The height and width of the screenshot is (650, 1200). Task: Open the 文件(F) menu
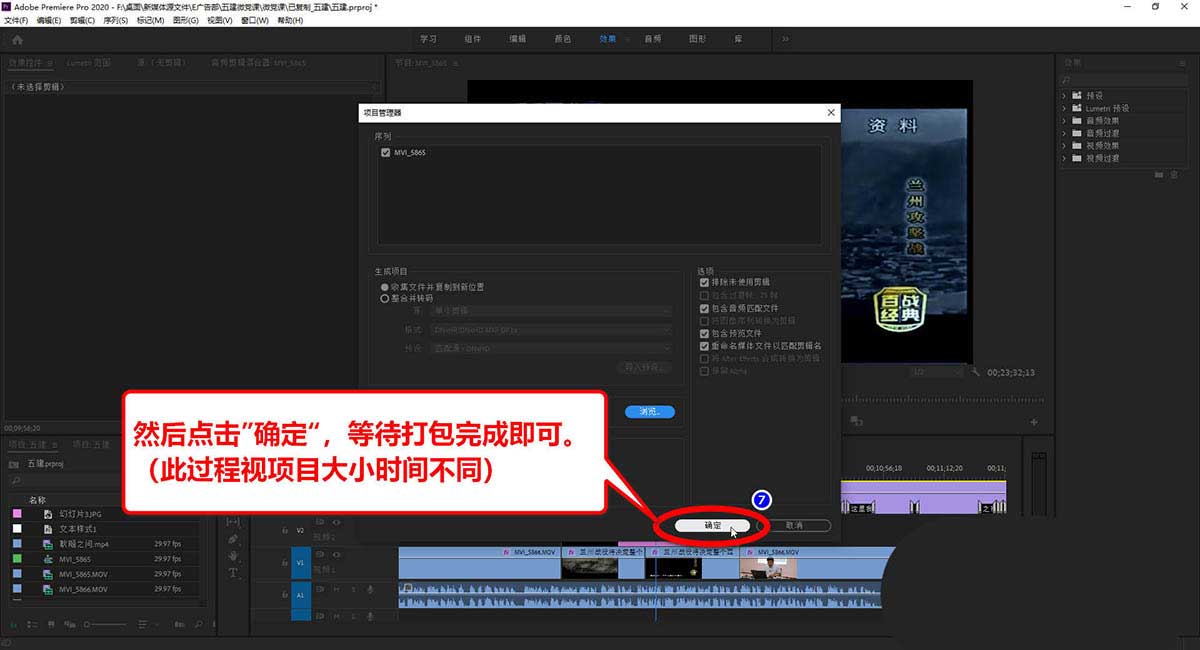coord(17,20)
